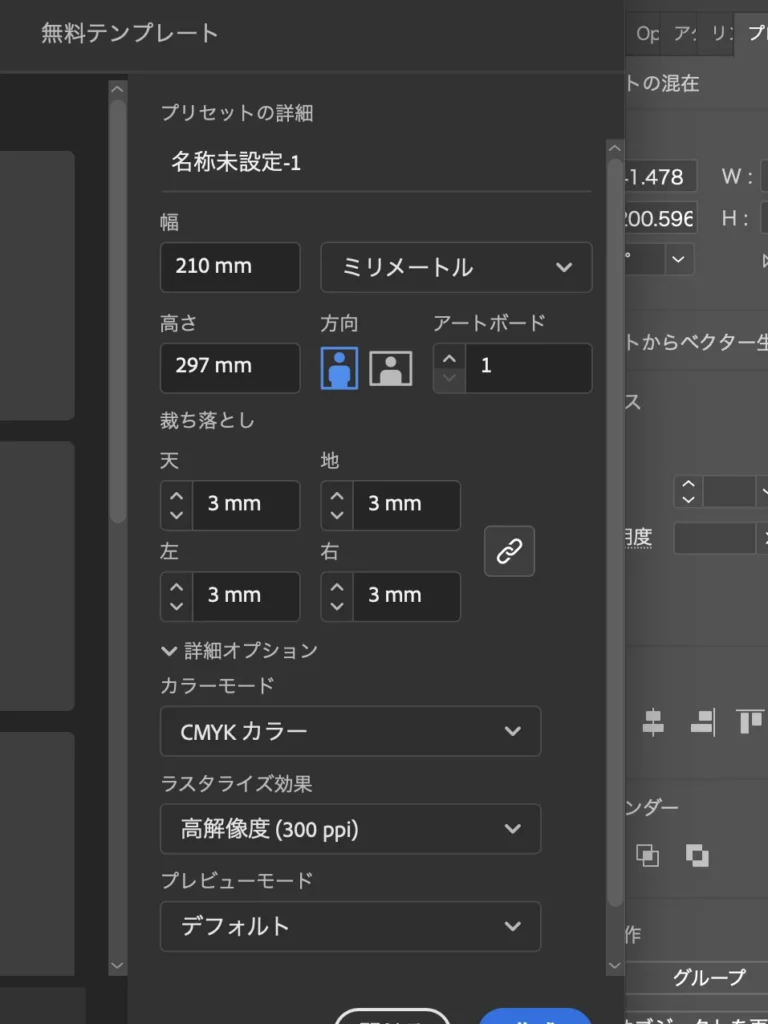
Task: Click the align right edges icon
Action: [x=702, y=722]
